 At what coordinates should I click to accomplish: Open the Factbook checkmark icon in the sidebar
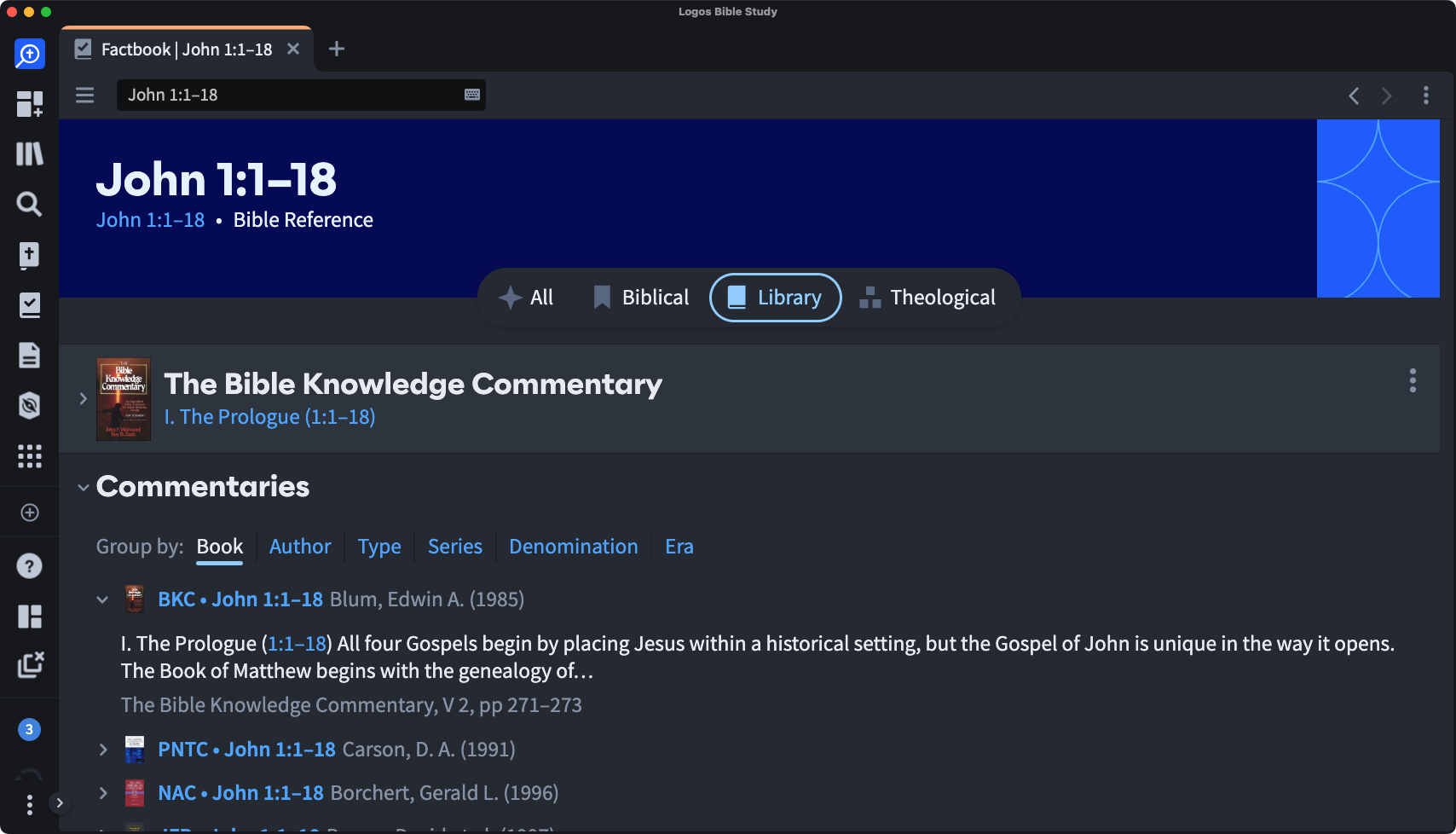click(29, 305)
